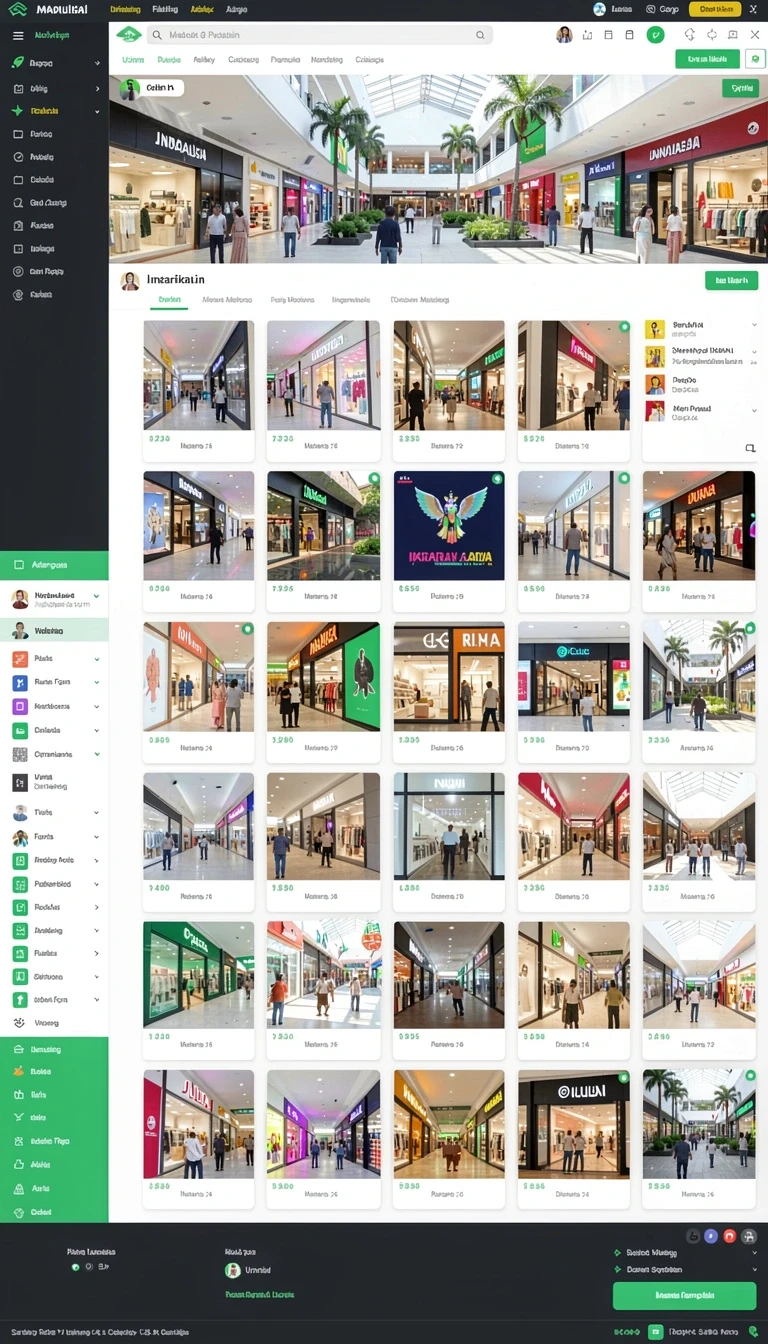
Task: Click the green button on the banner's top-right corner
Action: (x=740, y=88)
